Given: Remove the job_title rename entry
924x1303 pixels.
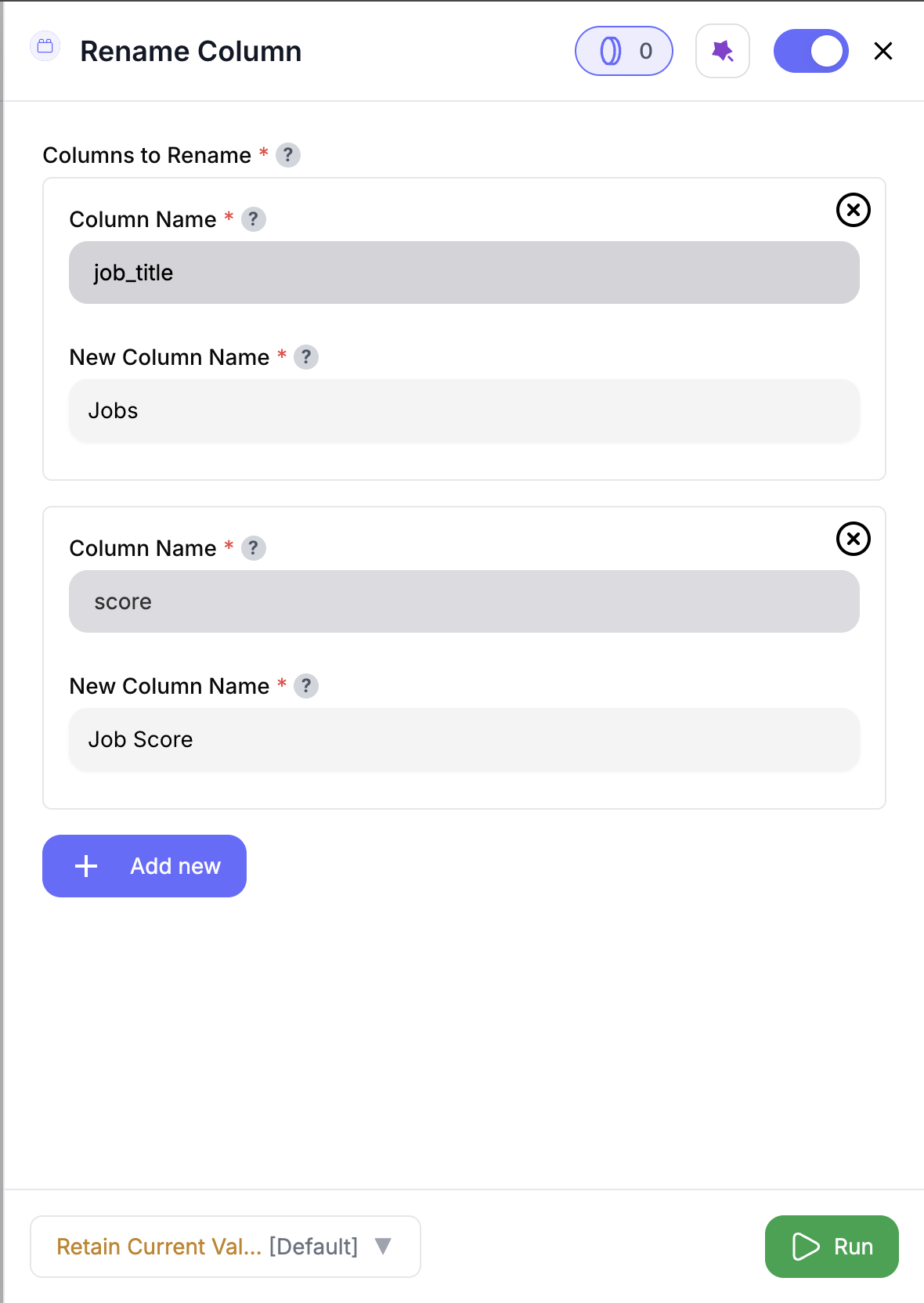Looking at the screenshot, I should pyautogui.click(x=853, y=210).
